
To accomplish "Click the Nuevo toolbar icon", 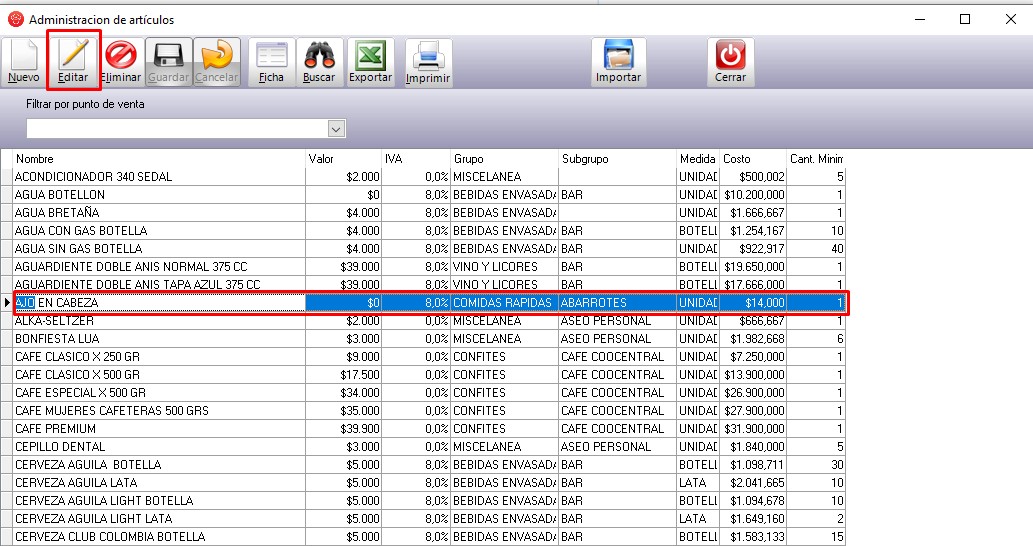I will coord(24,60).
